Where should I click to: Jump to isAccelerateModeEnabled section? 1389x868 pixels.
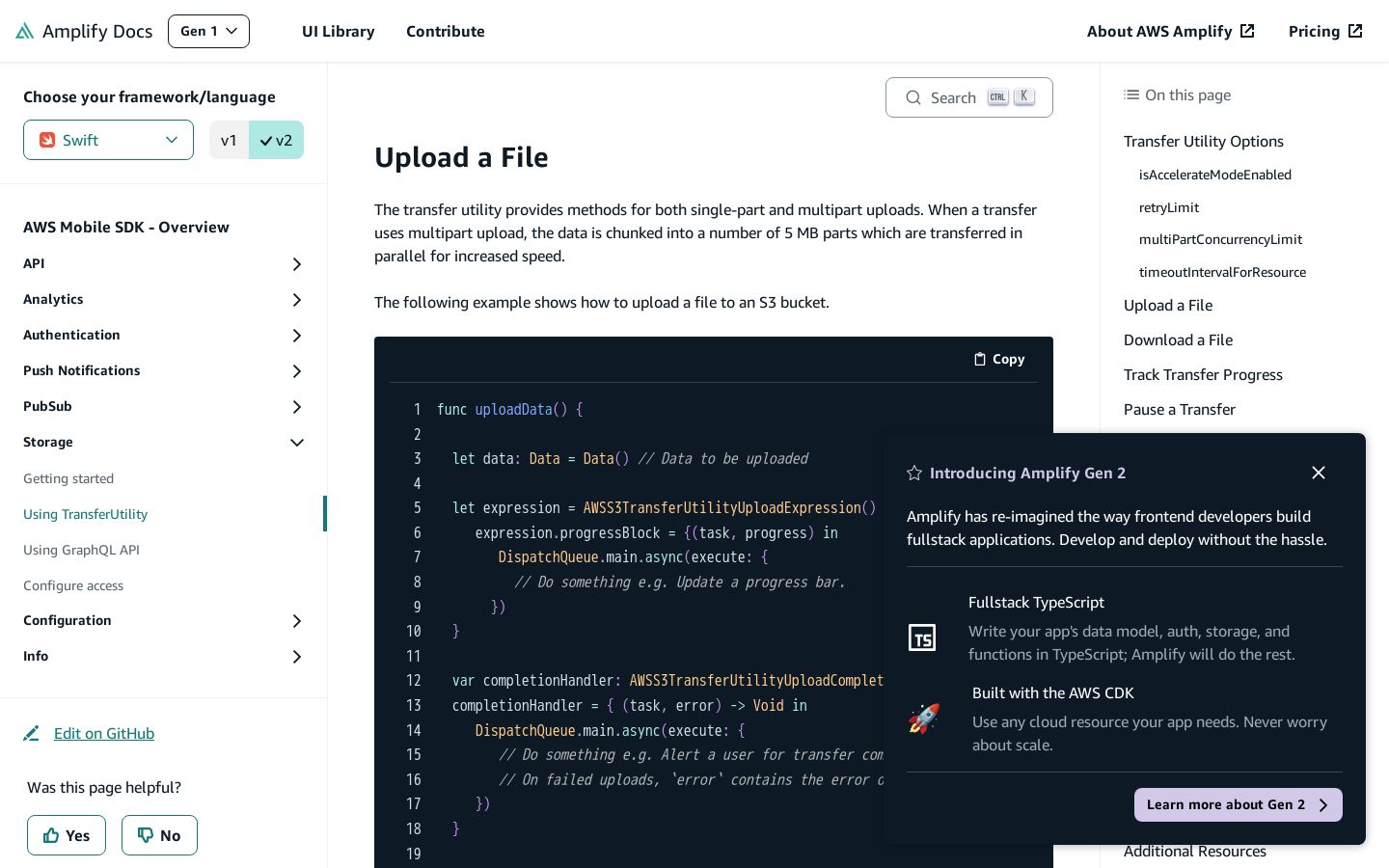(1215, 175)
